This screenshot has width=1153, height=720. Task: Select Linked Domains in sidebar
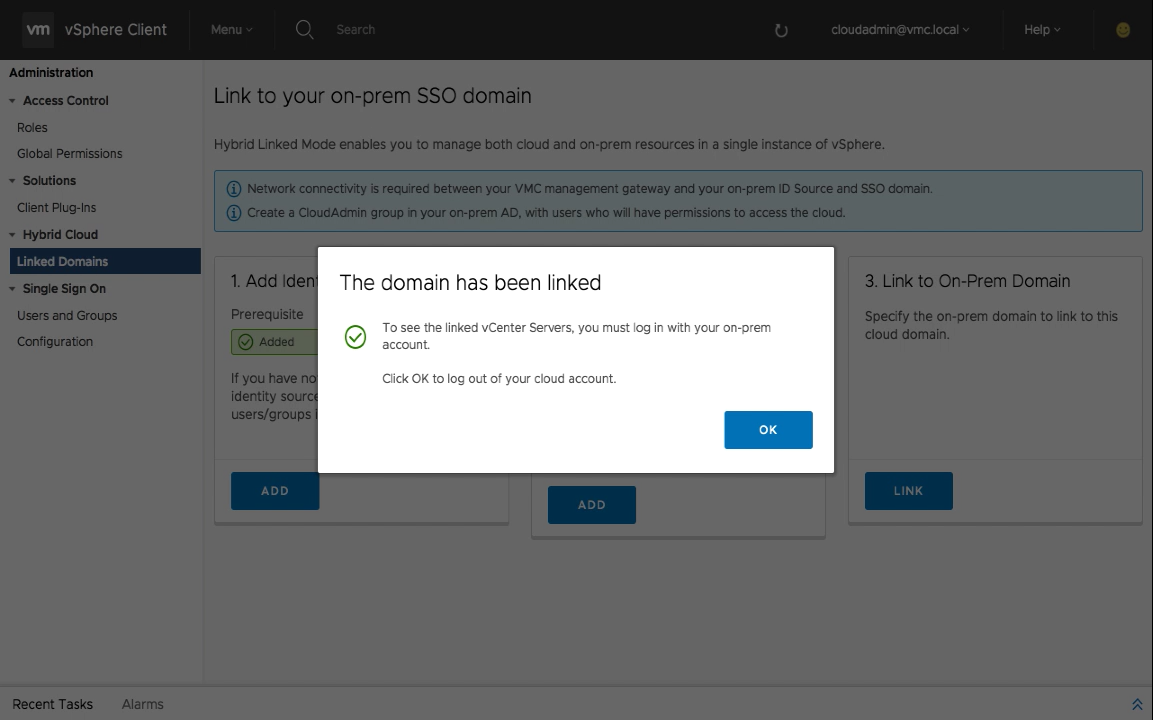tap(62, 261)
